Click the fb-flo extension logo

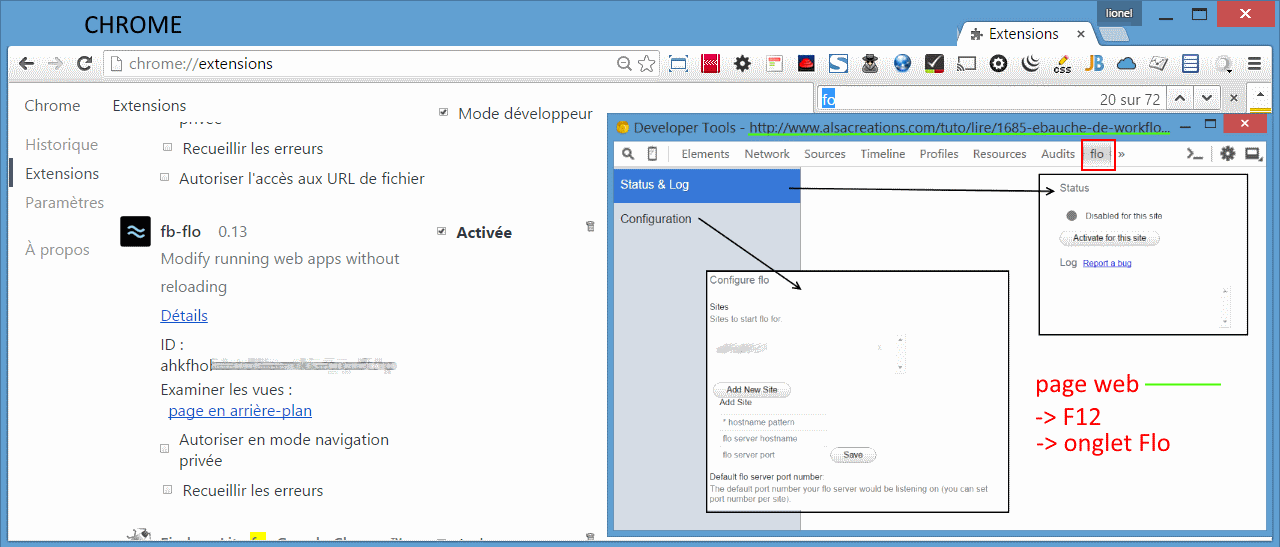[135, 231]
